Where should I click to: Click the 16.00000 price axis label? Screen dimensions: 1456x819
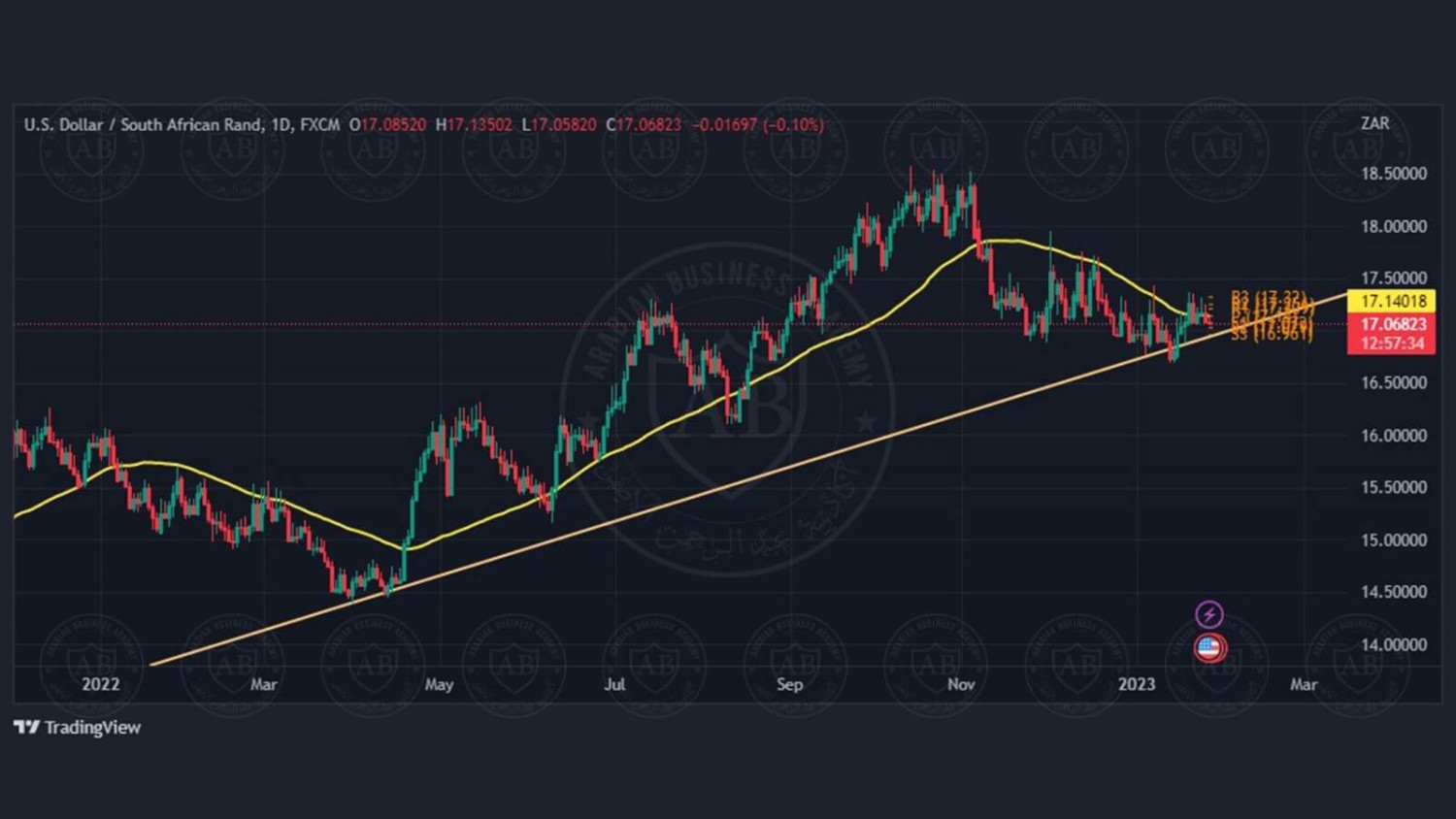1394,436
